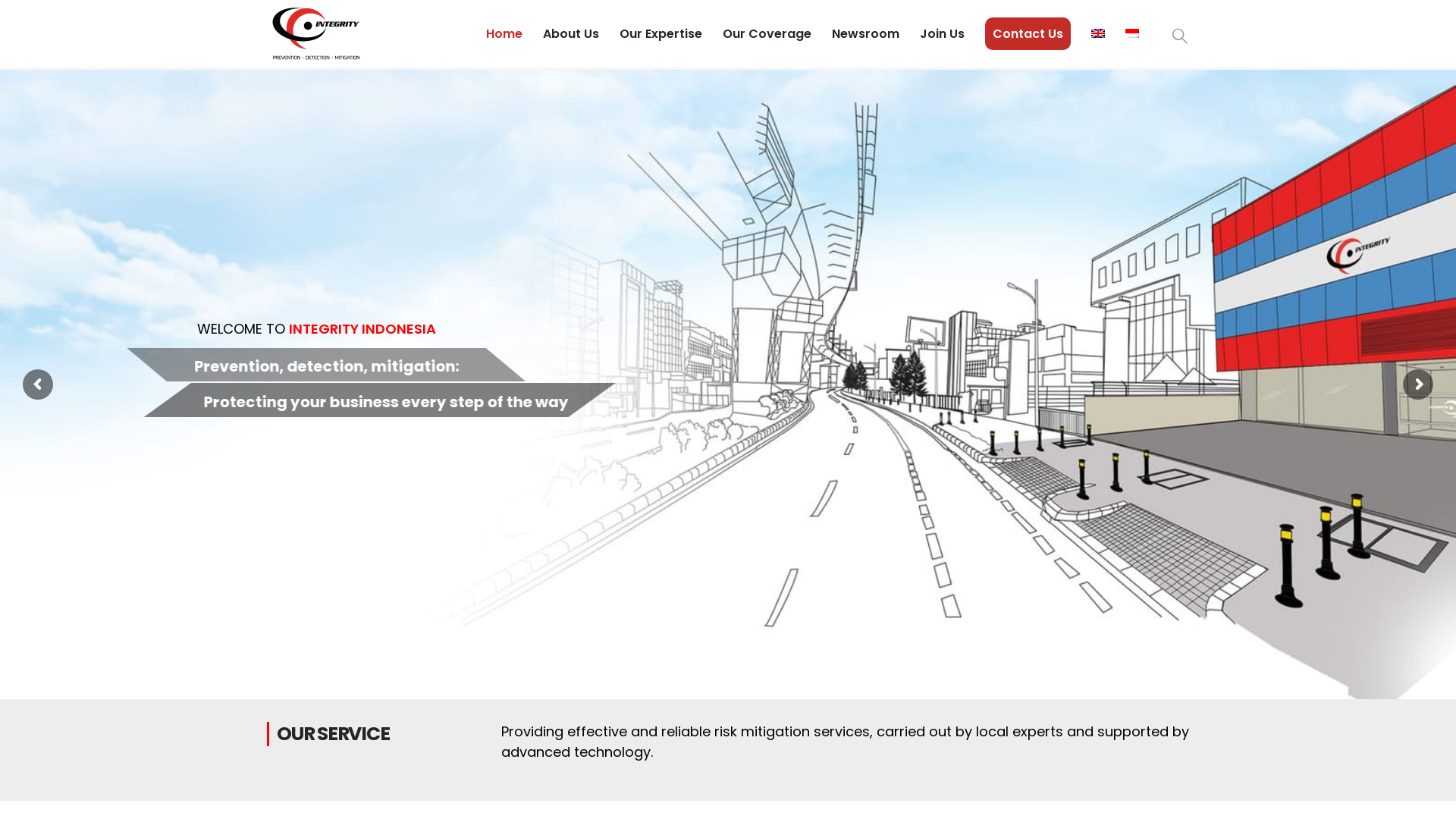The height and width of the screenshot is (819, 1456).
Task: Click the OUR SERVICE heading
Action: point(333,734)
